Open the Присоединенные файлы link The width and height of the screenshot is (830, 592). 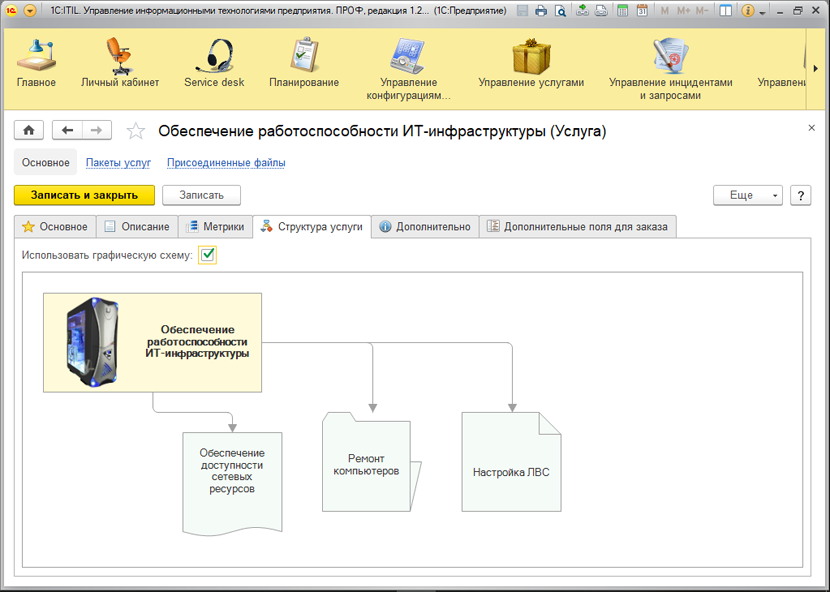[x=226, y=163]
